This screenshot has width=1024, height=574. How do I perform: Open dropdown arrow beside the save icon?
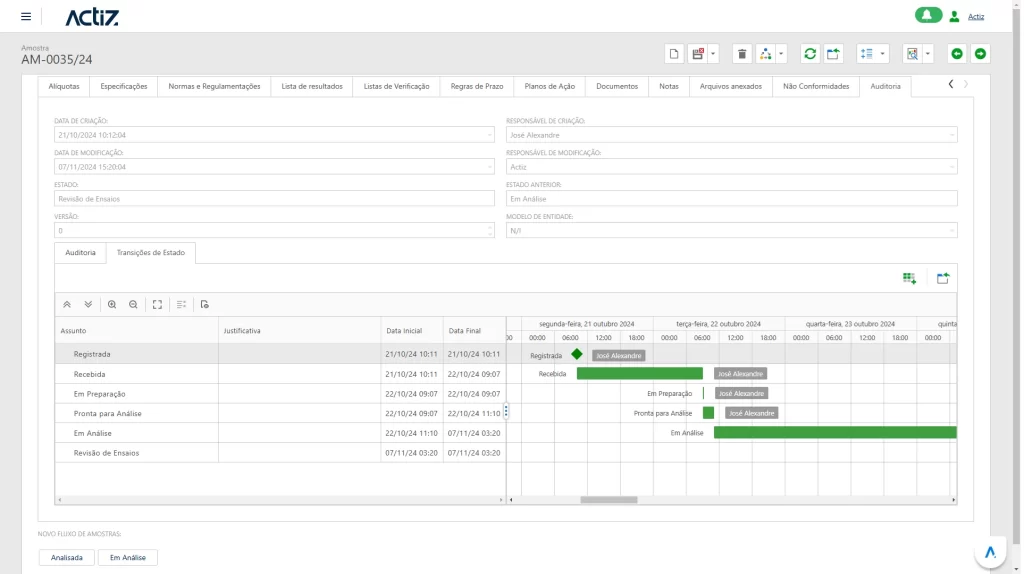(x=713, y=54)
